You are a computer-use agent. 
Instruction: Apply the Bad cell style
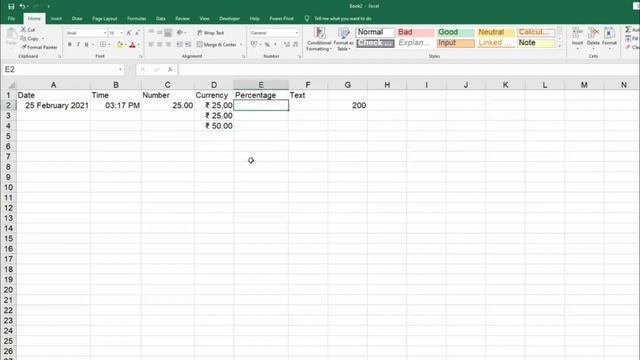click(415, 32)
